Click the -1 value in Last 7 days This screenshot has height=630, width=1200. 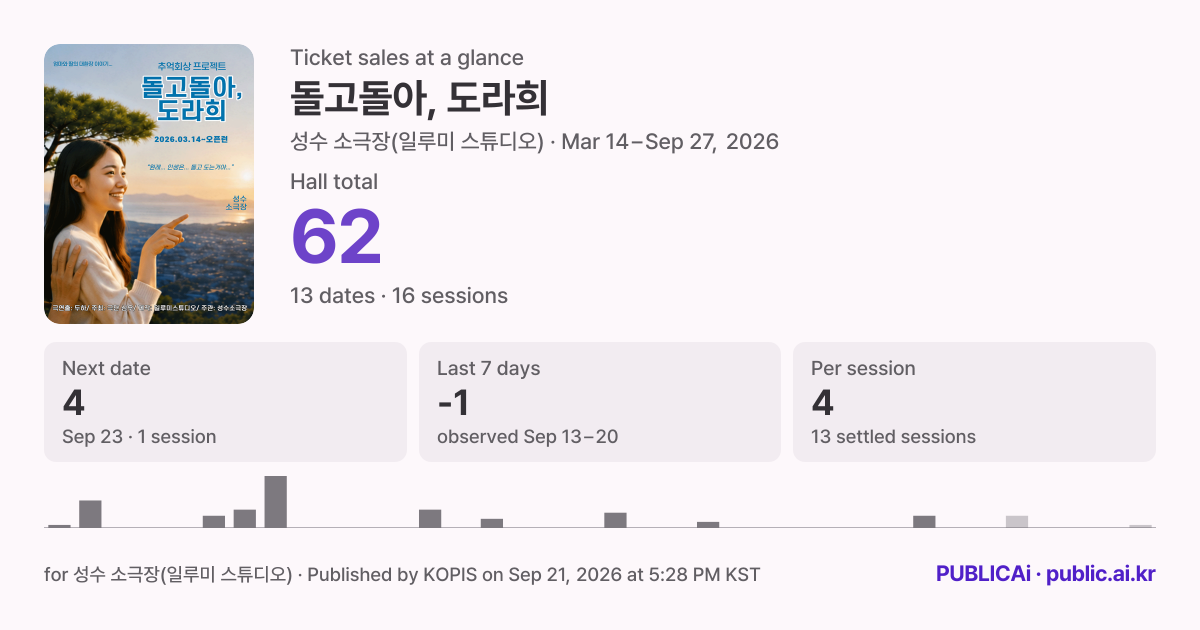(x=453, y=402)
